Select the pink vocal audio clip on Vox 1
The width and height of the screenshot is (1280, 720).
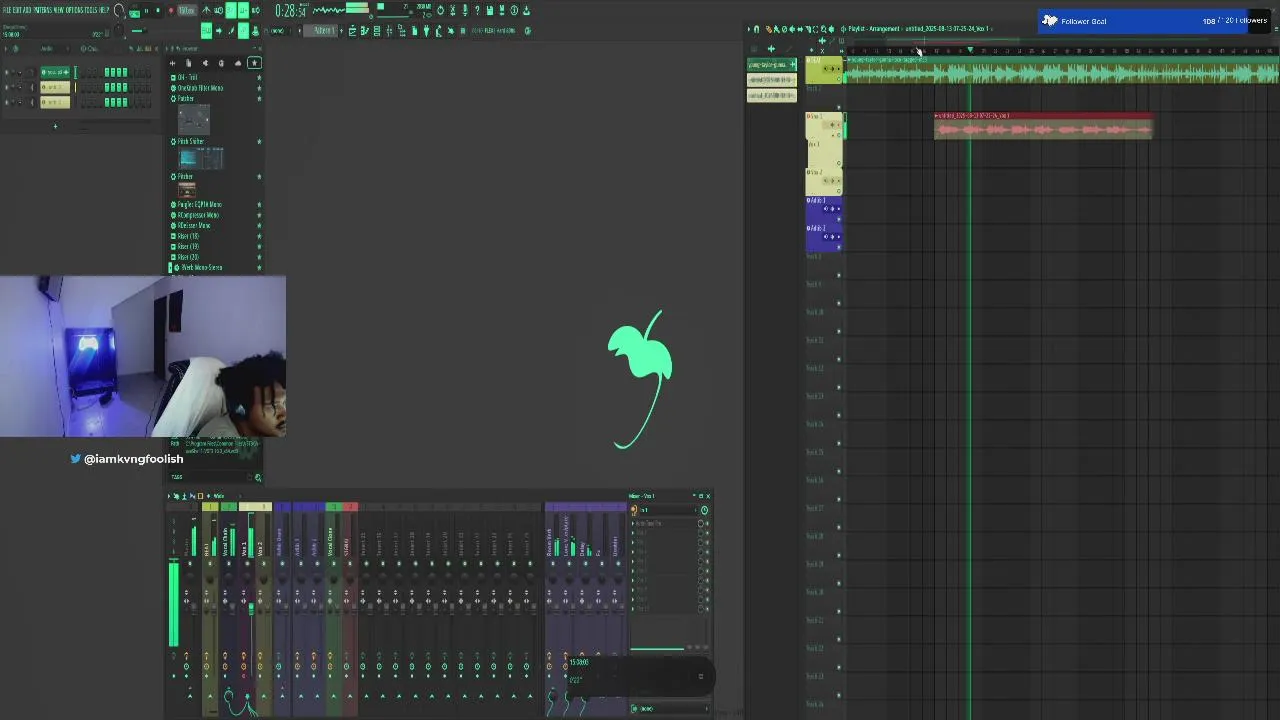click(1043, 127)
